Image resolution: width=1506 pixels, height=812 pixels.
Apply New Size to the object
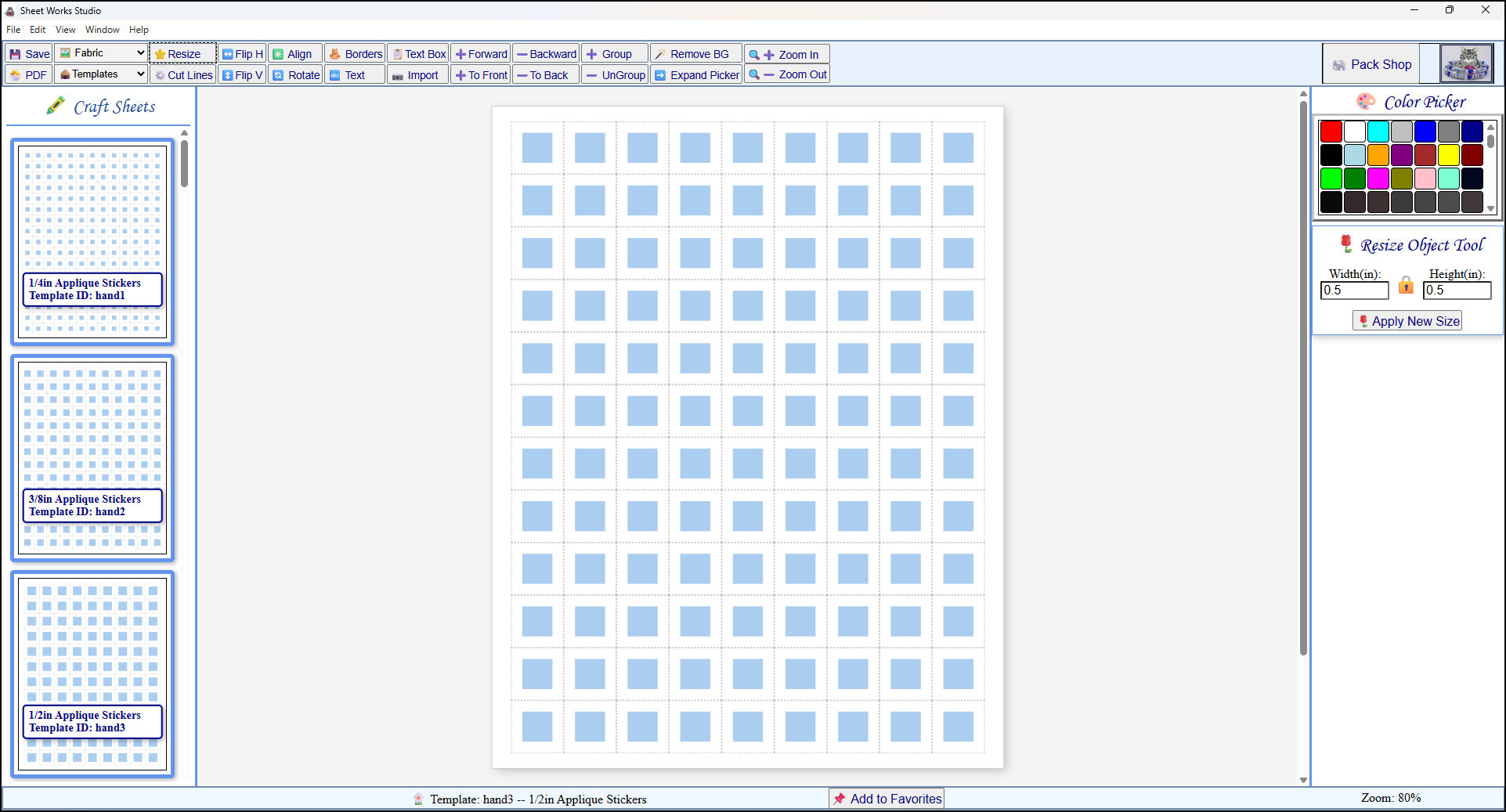point(1406,320)
